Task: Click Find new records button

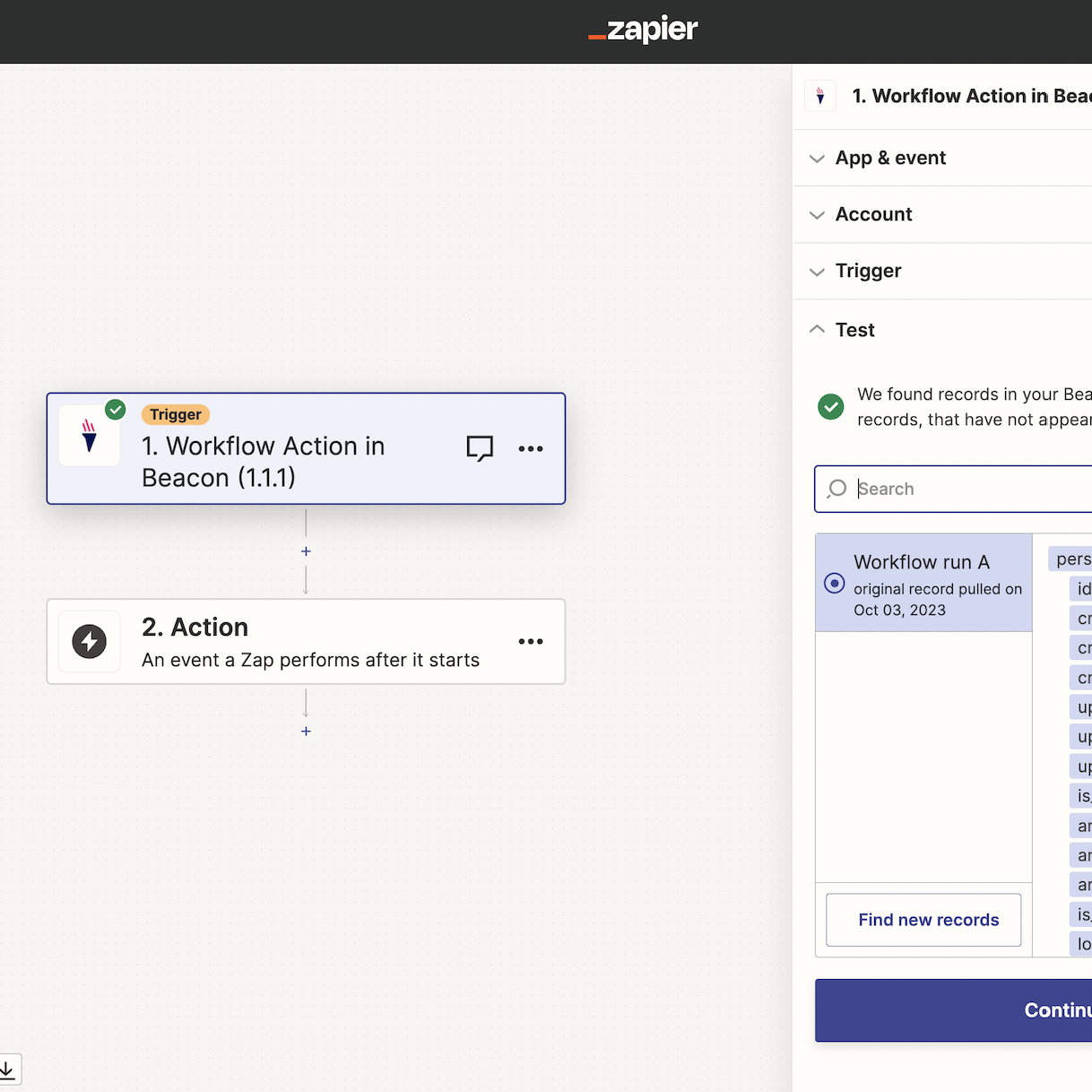Action: [x=923, y=920]
